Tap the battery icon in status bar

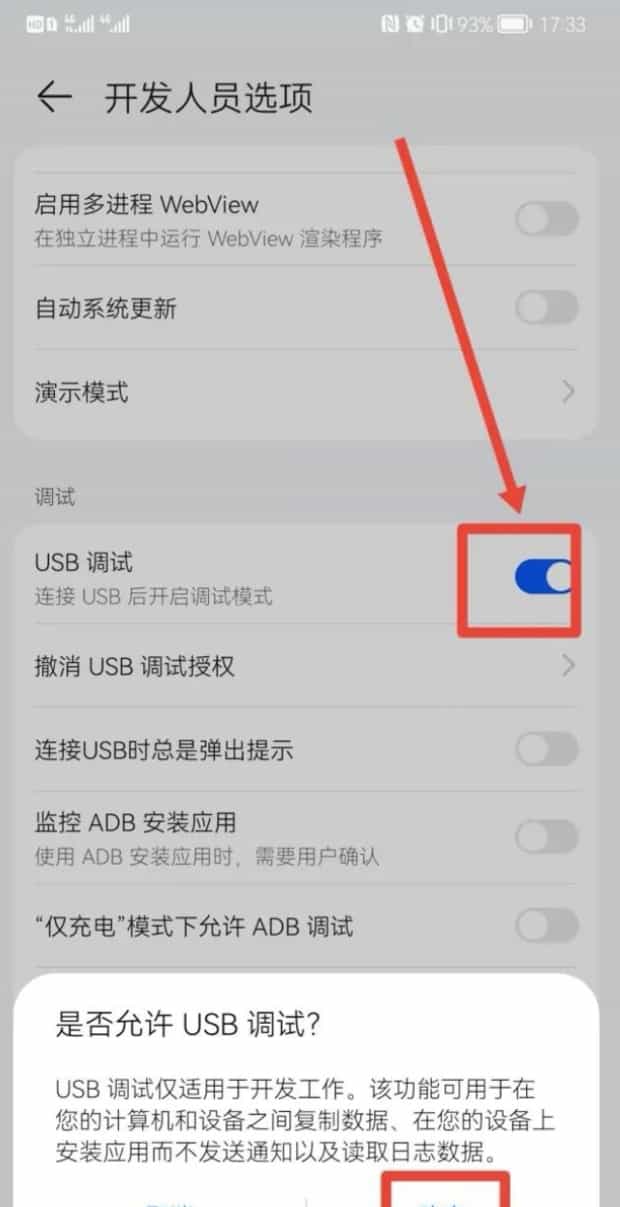[x=514, y=24]
